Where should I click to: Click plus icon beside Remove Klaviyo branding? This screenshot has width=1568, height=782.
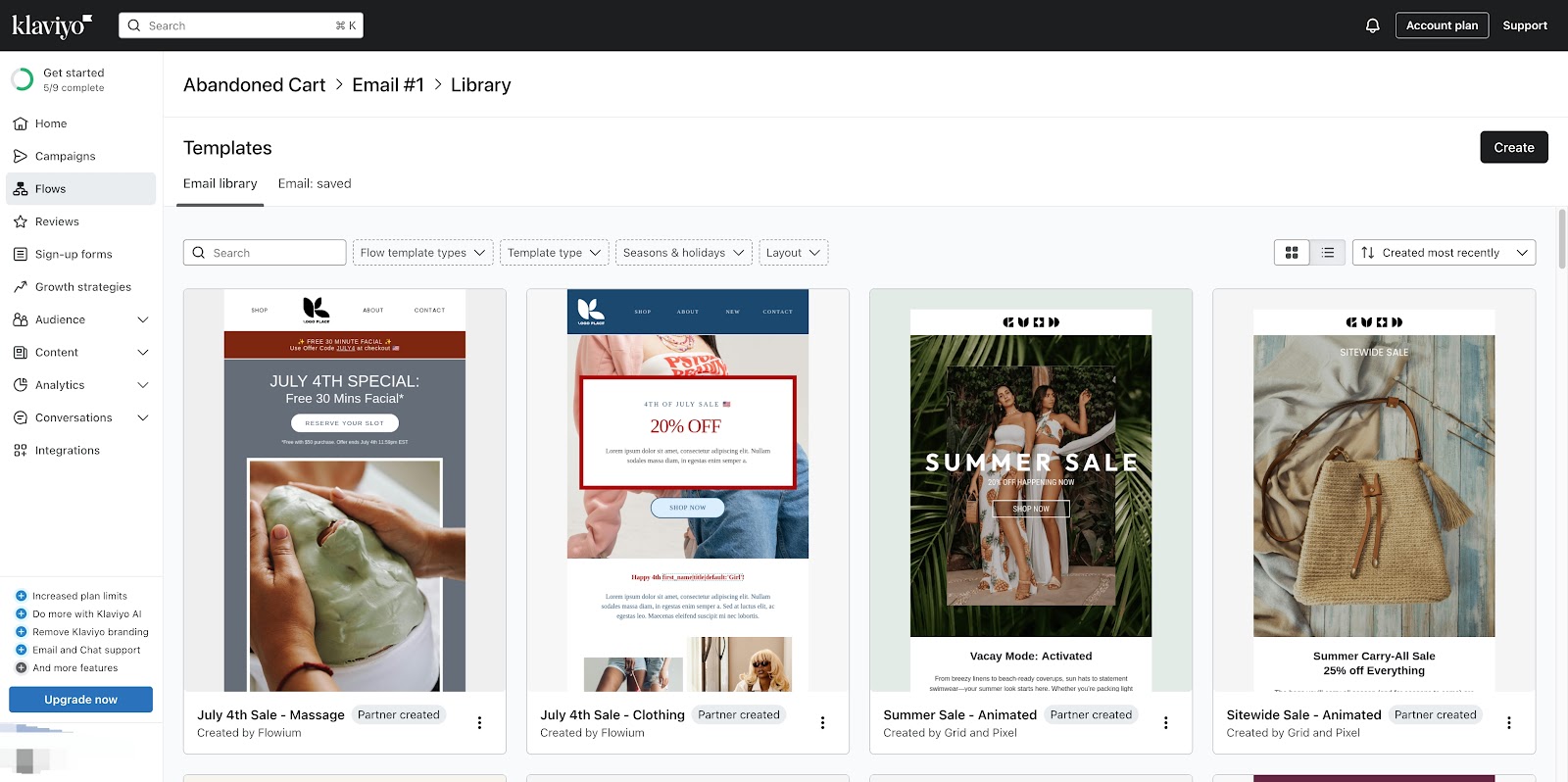[21, 632]
